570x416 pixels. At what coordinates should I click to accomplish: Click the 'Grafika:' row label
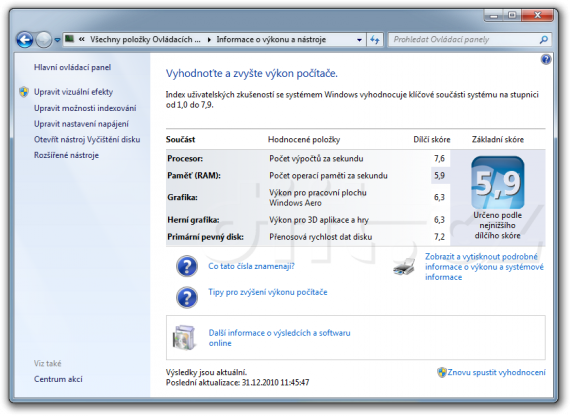coord(182,197)
